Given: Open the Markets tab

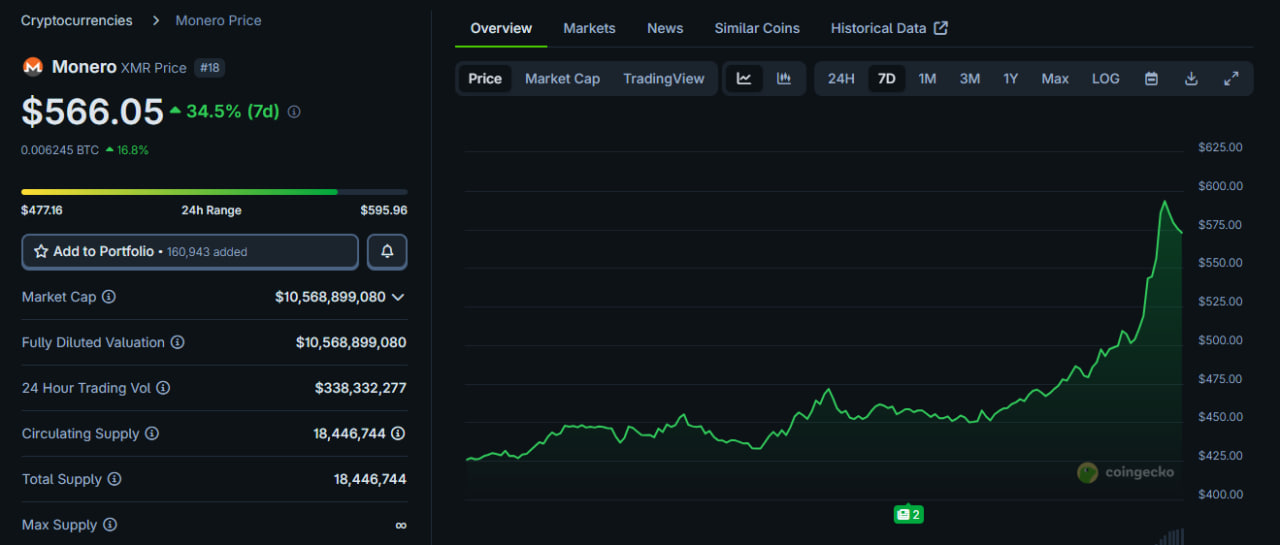Looking at the screenshot, I should click(589, 28).
